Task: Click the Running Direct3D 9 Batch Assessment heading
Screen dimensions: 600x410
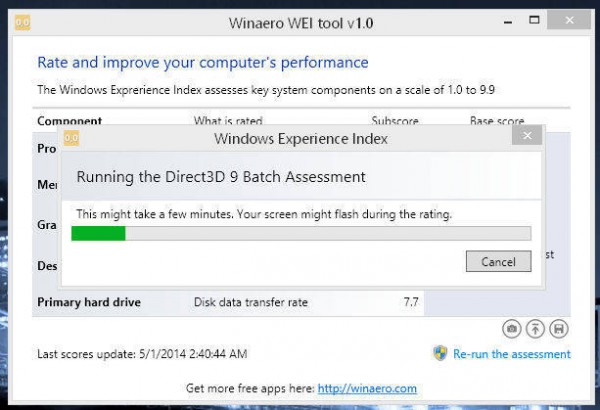Action: (x=221, y=177)
